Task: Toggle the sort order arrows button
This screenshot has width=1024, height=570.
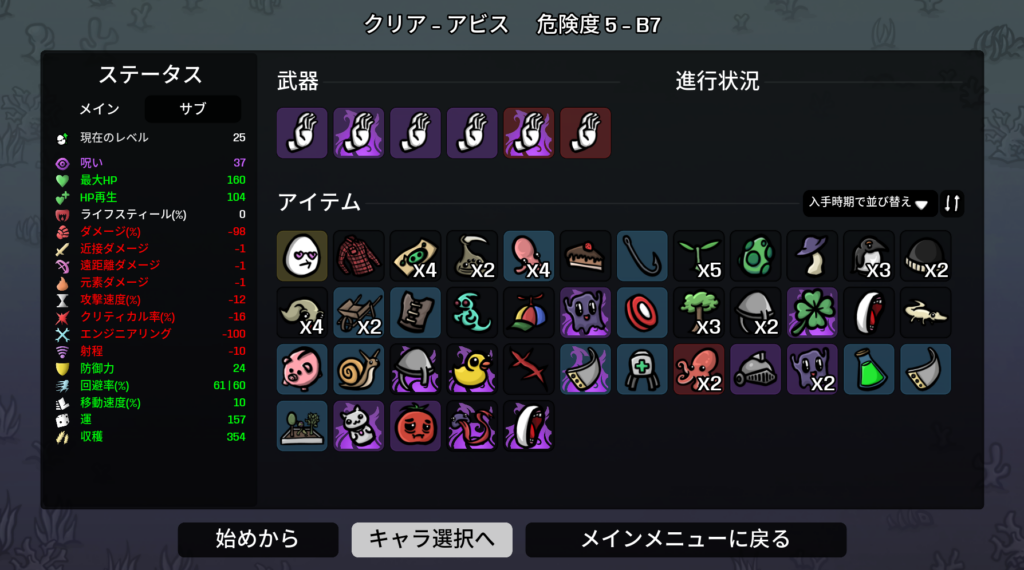Action: pyautogui.click(x=952, y=203)
